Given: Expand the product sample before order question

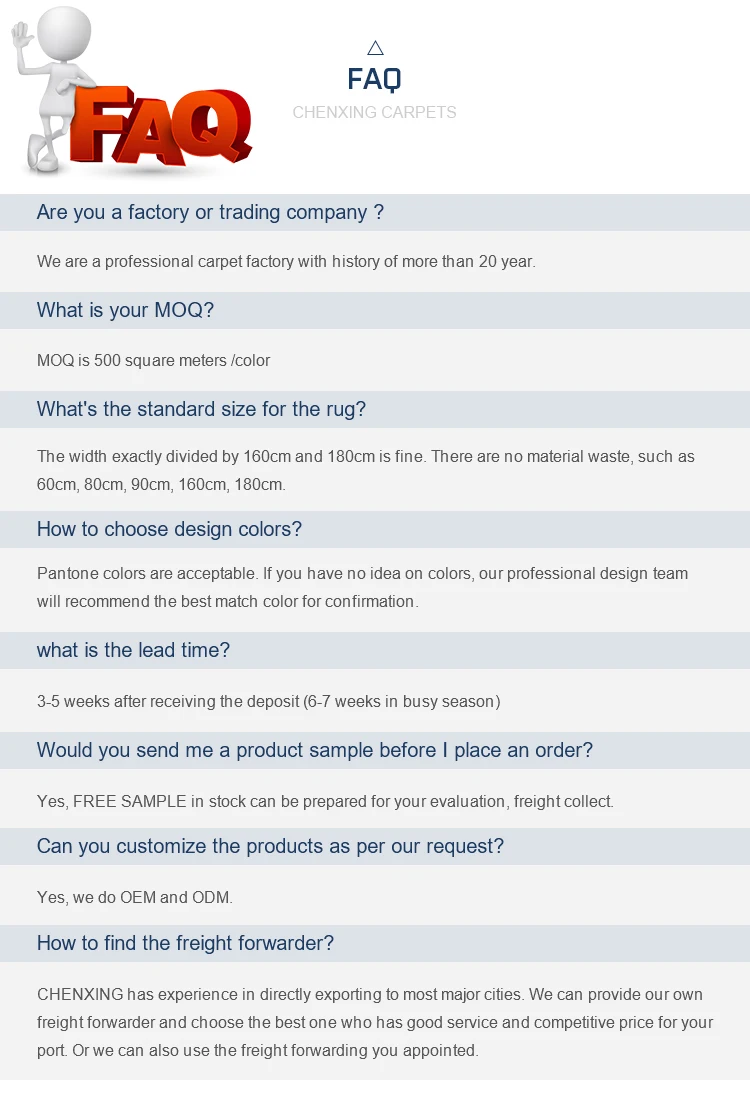Looking at the screenshot, I should (x=315, y=750).
